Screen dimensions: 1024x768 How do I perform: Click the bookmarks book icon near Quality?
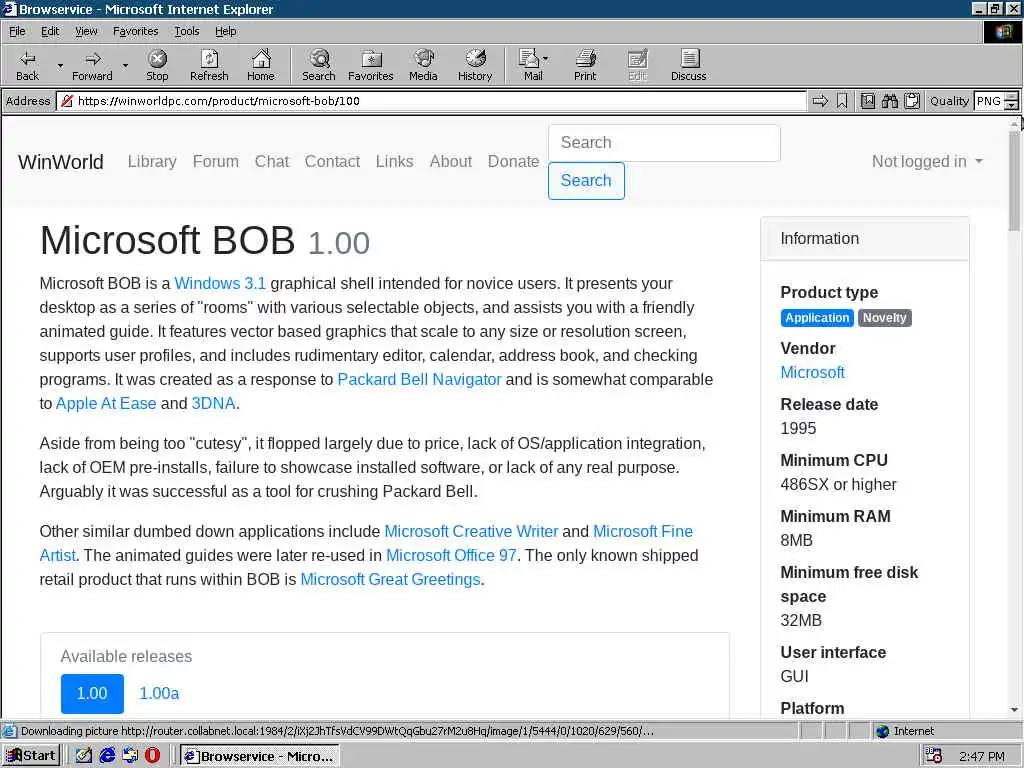click(867, 101)
